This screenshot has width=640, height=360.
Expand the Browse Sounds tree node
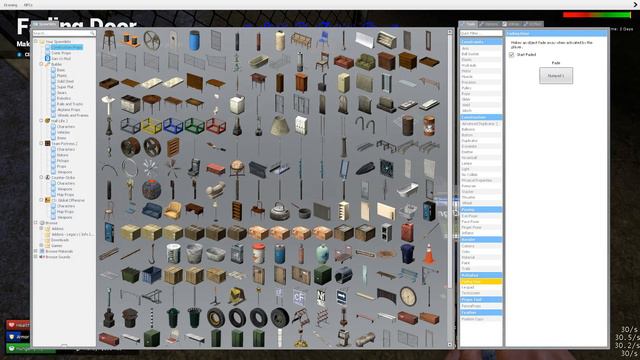(36, 257)
